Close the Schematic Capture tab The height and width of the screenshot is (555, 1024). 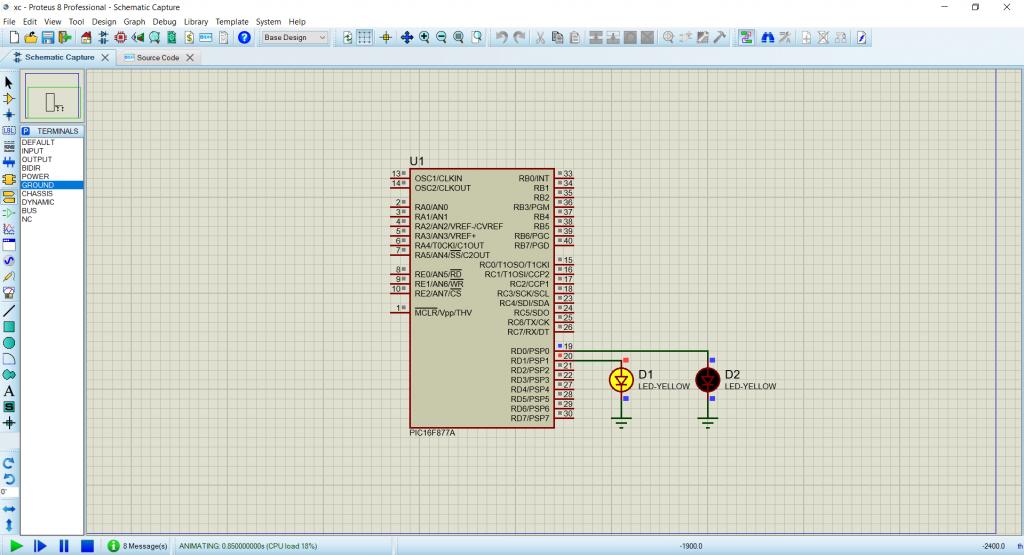click(x=105, y=57)
